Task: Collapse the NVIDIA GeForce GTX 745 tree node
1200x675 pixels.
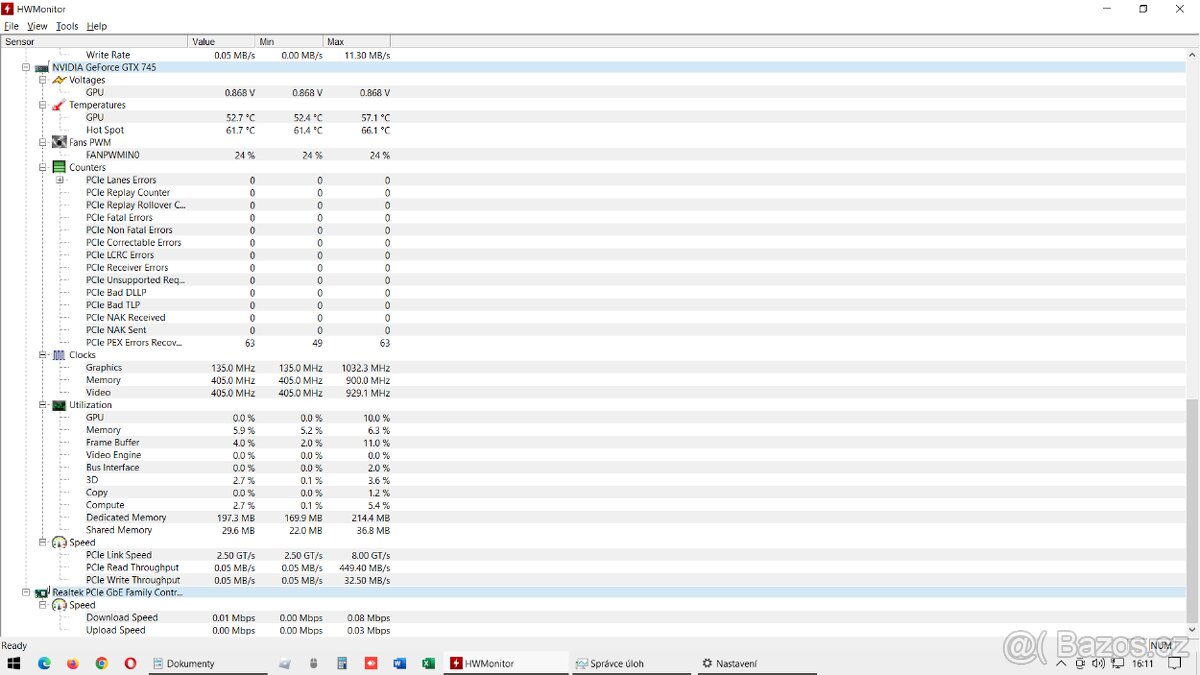Action: 26,68
